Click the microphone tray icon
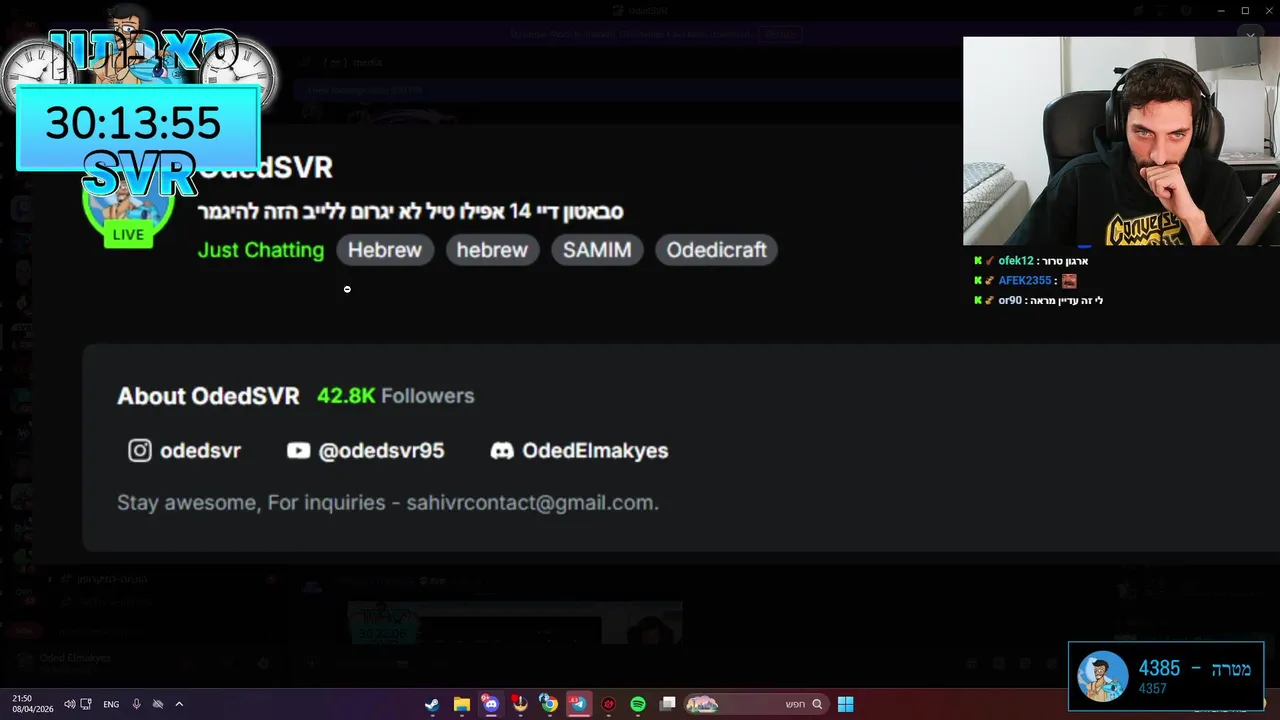 (137, 704)
